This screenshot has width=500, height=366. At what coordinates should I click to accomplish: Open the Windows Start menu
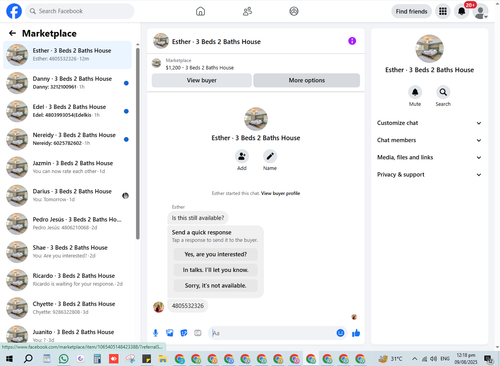pyautogui.click(x=9, y=359)
